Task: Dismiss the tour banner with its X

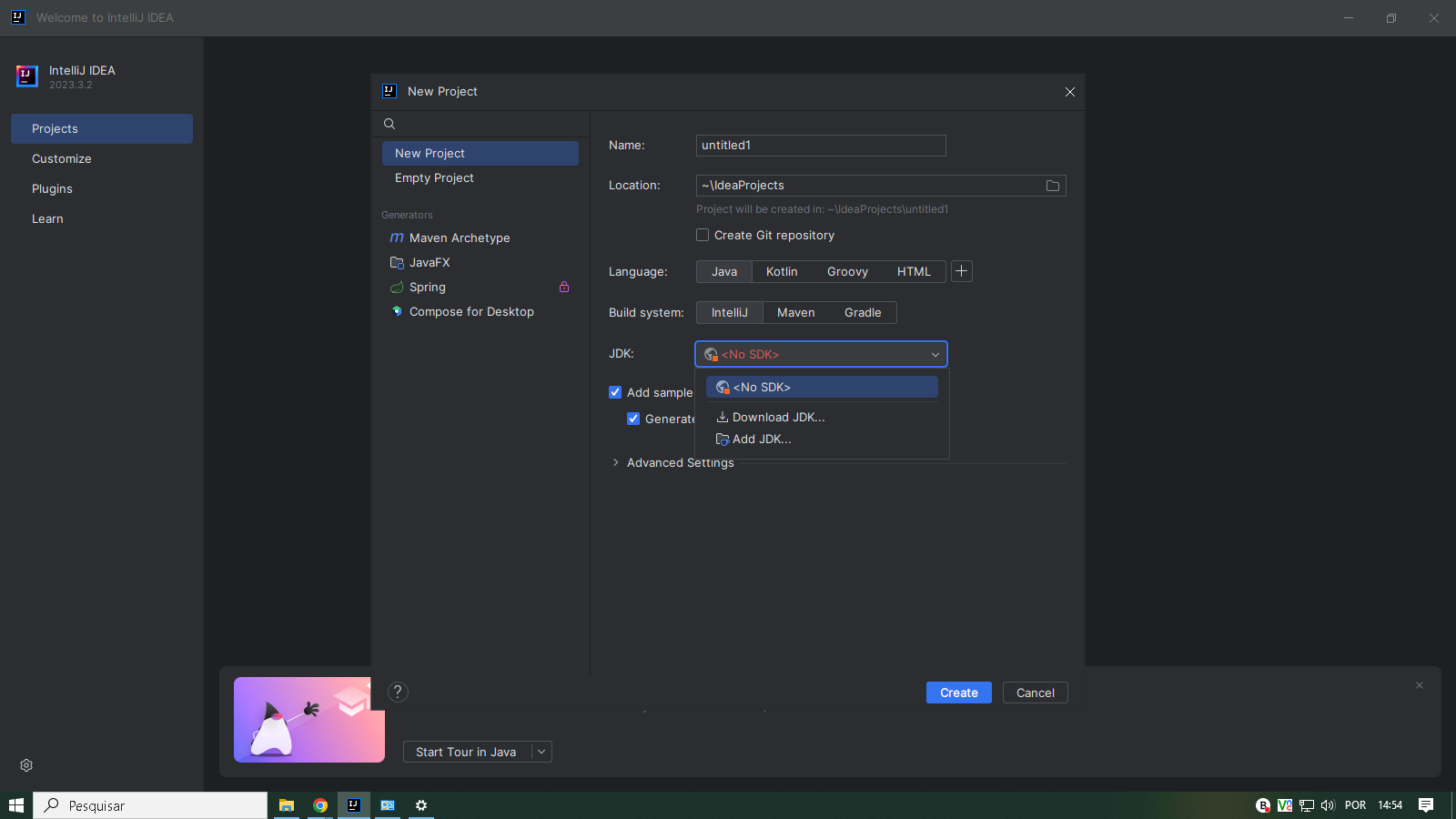Action: pos(1420,685)
